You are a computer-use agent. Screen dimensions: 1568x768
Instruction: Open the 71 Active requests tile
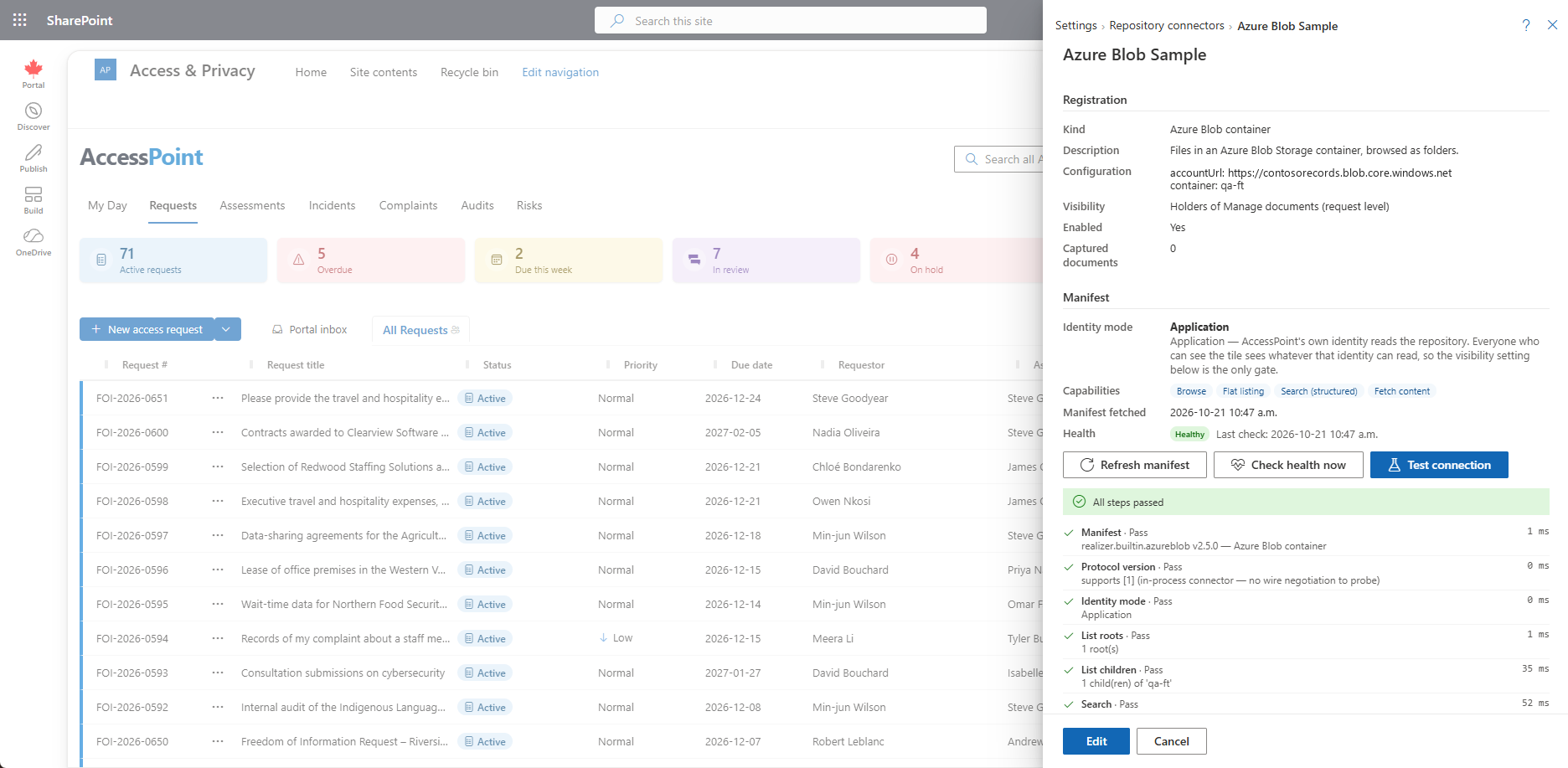click(173, 260)
